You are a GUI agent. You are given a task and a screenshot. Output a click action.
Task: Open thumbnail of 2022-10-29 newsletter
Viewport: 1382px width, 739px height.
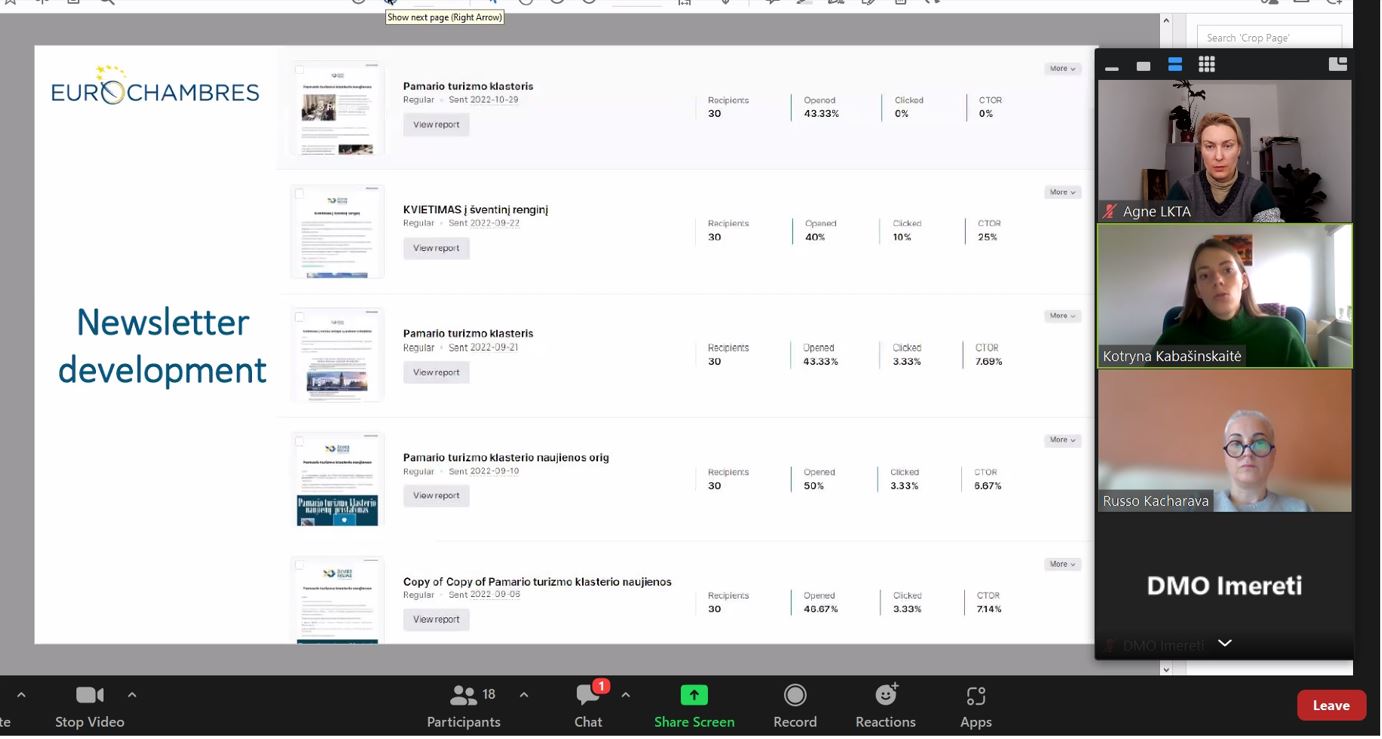click(x=337, y=108)
